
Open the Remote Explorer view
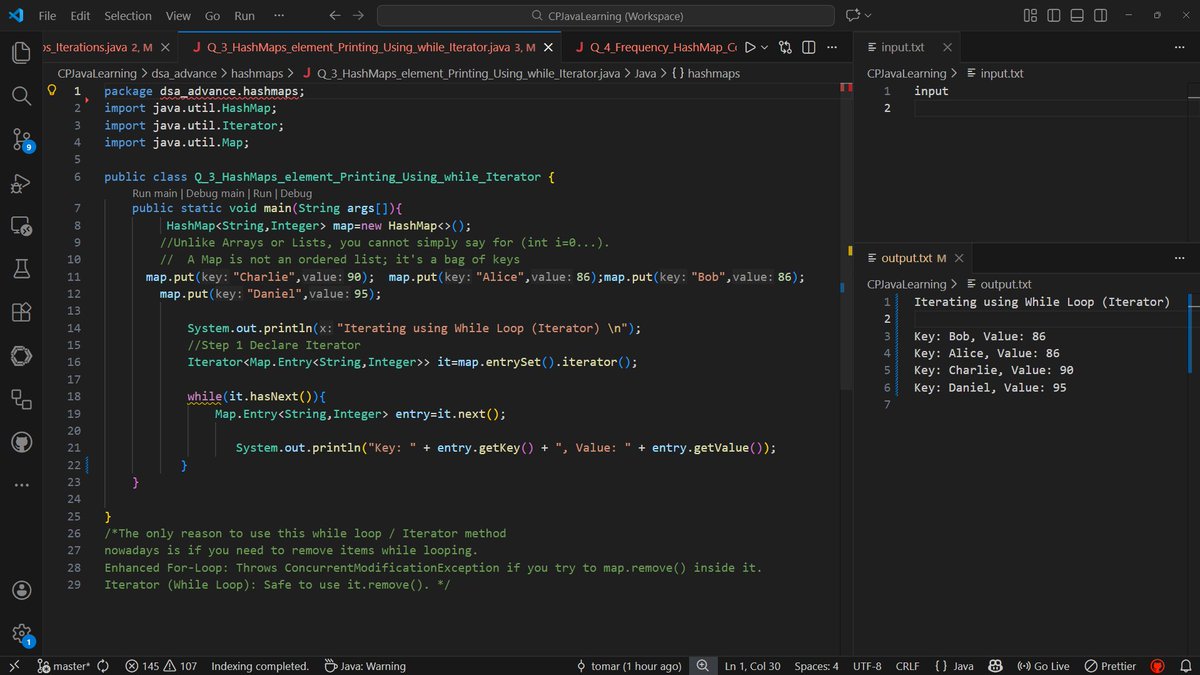pos(21,226)
